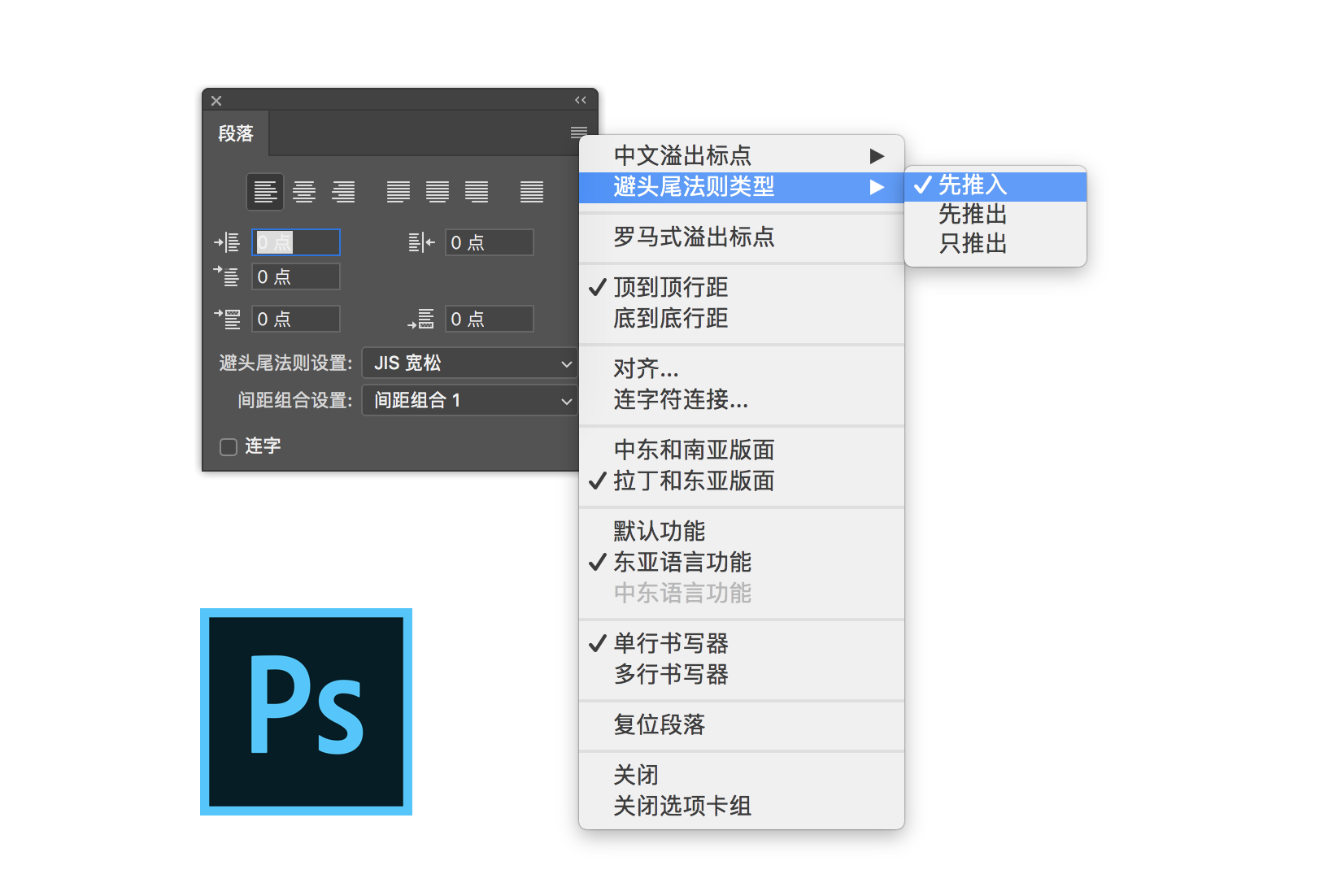Expand the 避头尾法则类型 submenu
The image size is (1337, 896).
click(x=742, y=187)
